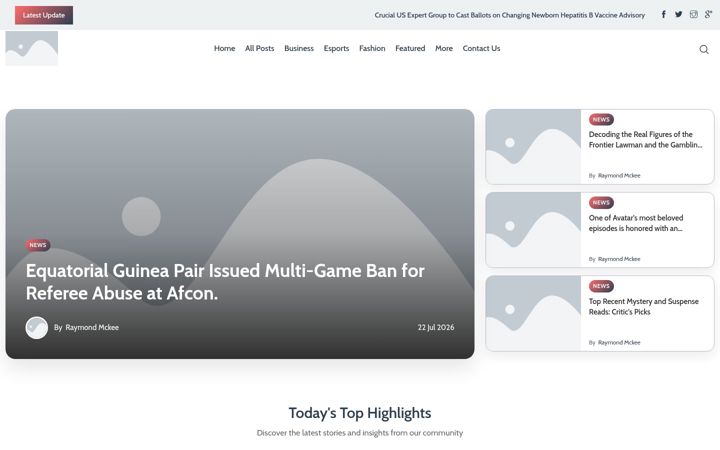Open Decoding the Real Figures article title
This screenshot has width=720, height=450.
click(x=646, y=140)
